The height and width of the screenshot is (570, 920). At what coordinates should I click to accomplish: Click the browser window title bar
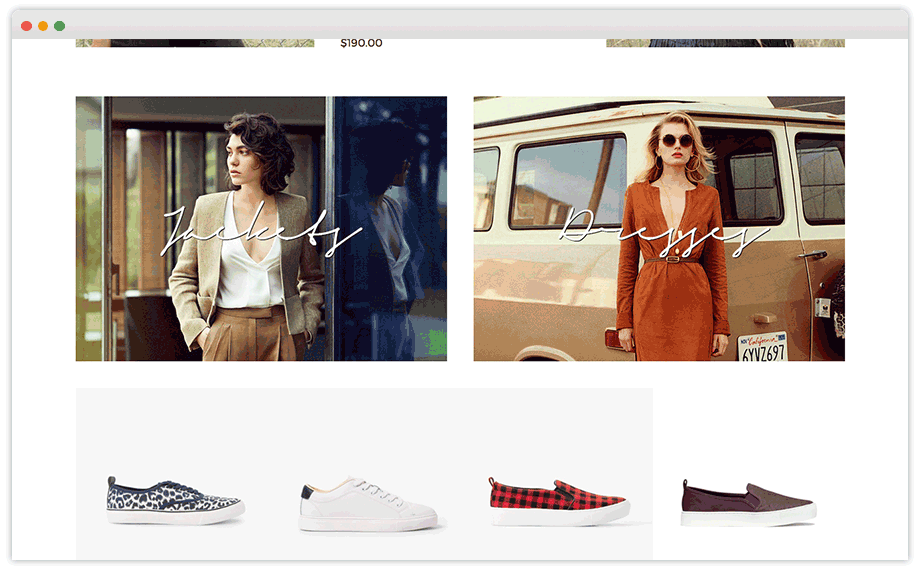pos(460,26)
